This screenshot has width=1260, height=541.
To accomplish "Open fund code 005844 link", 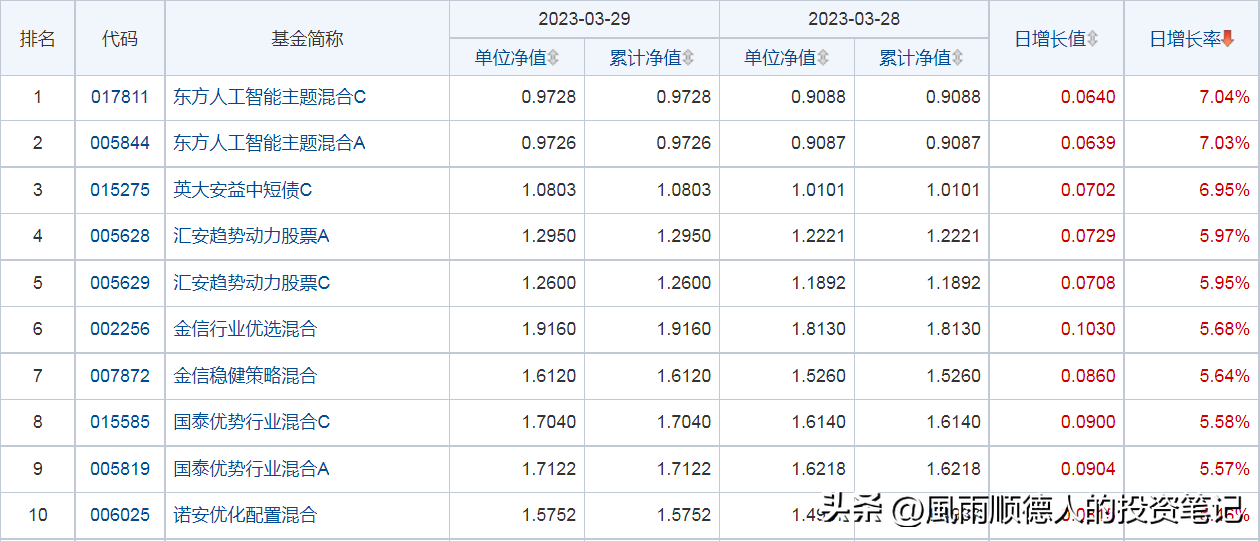I will 120,143.
